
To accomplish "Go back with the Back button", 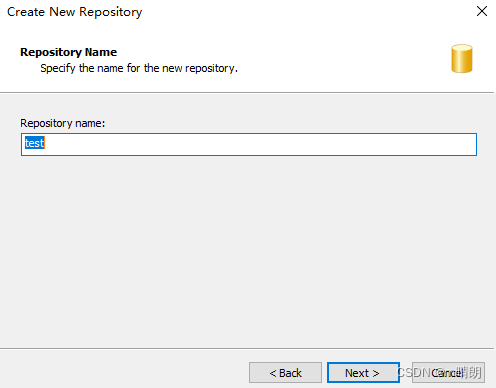I will click(285, 372).
